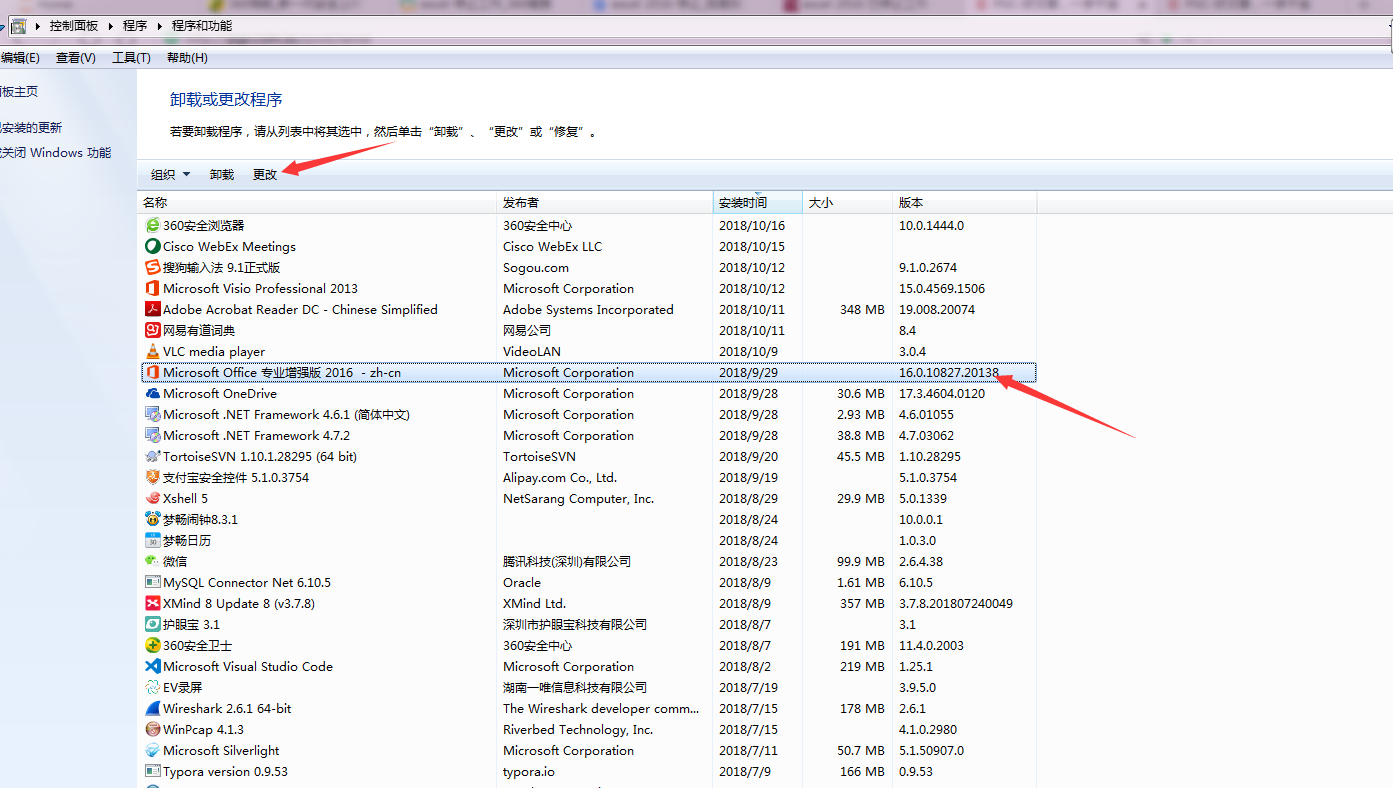Click the Typora version 0.9.53 icon

tap(153, 771)
